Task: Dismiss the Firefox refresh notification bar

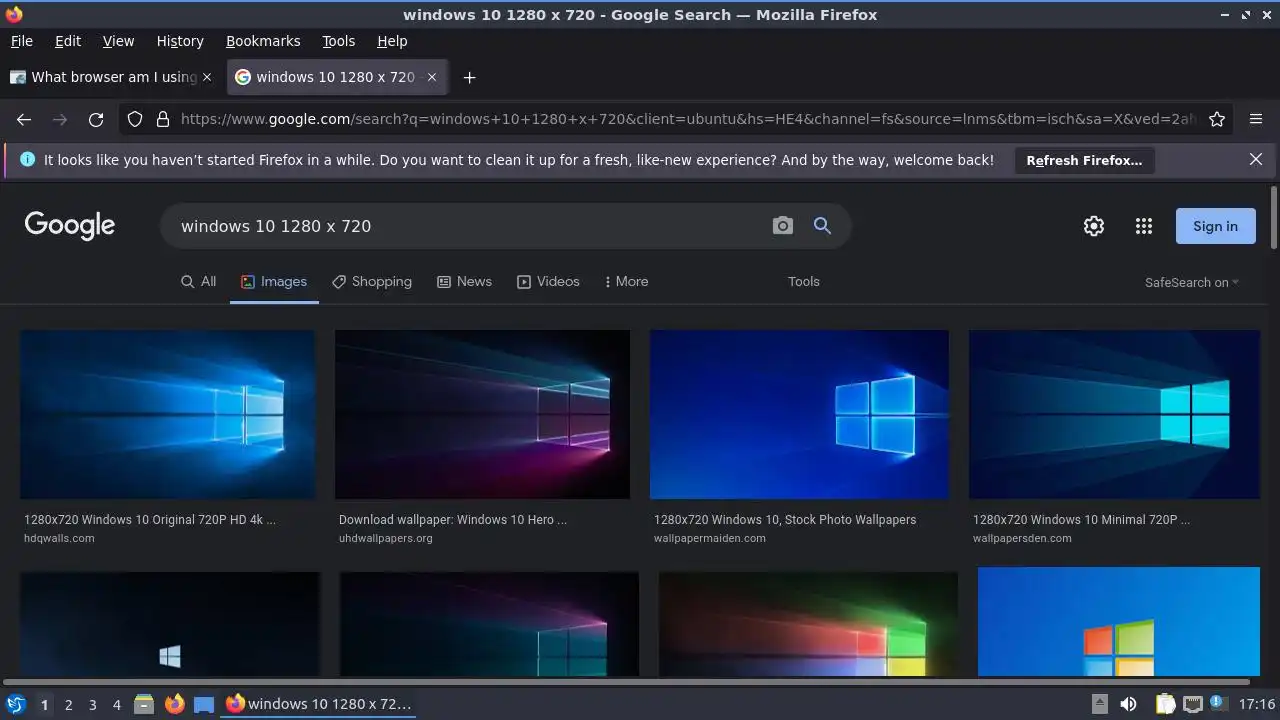Action: pos(1256,159)
